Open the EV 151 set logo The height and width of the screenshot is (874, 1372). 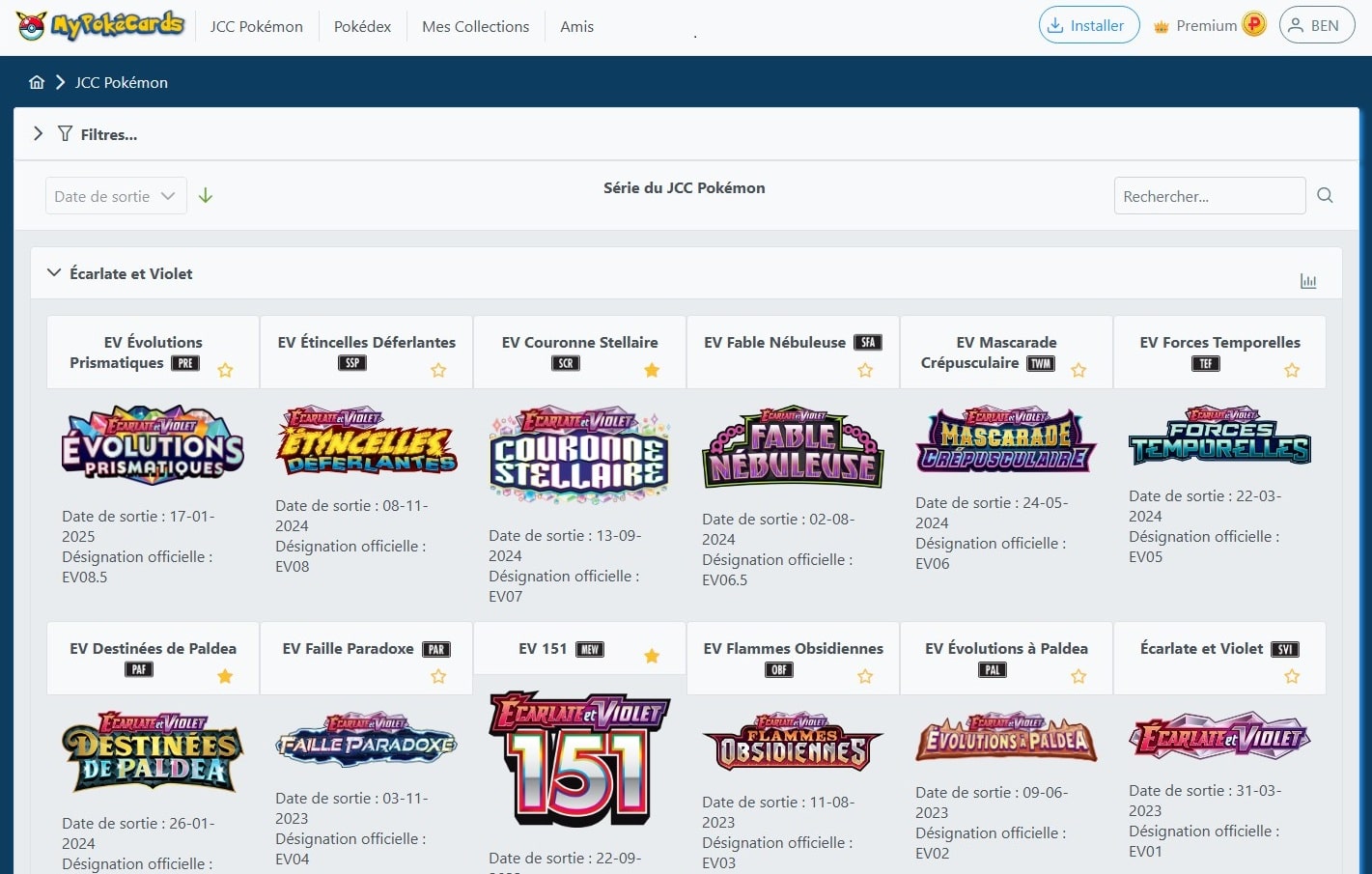579,758
